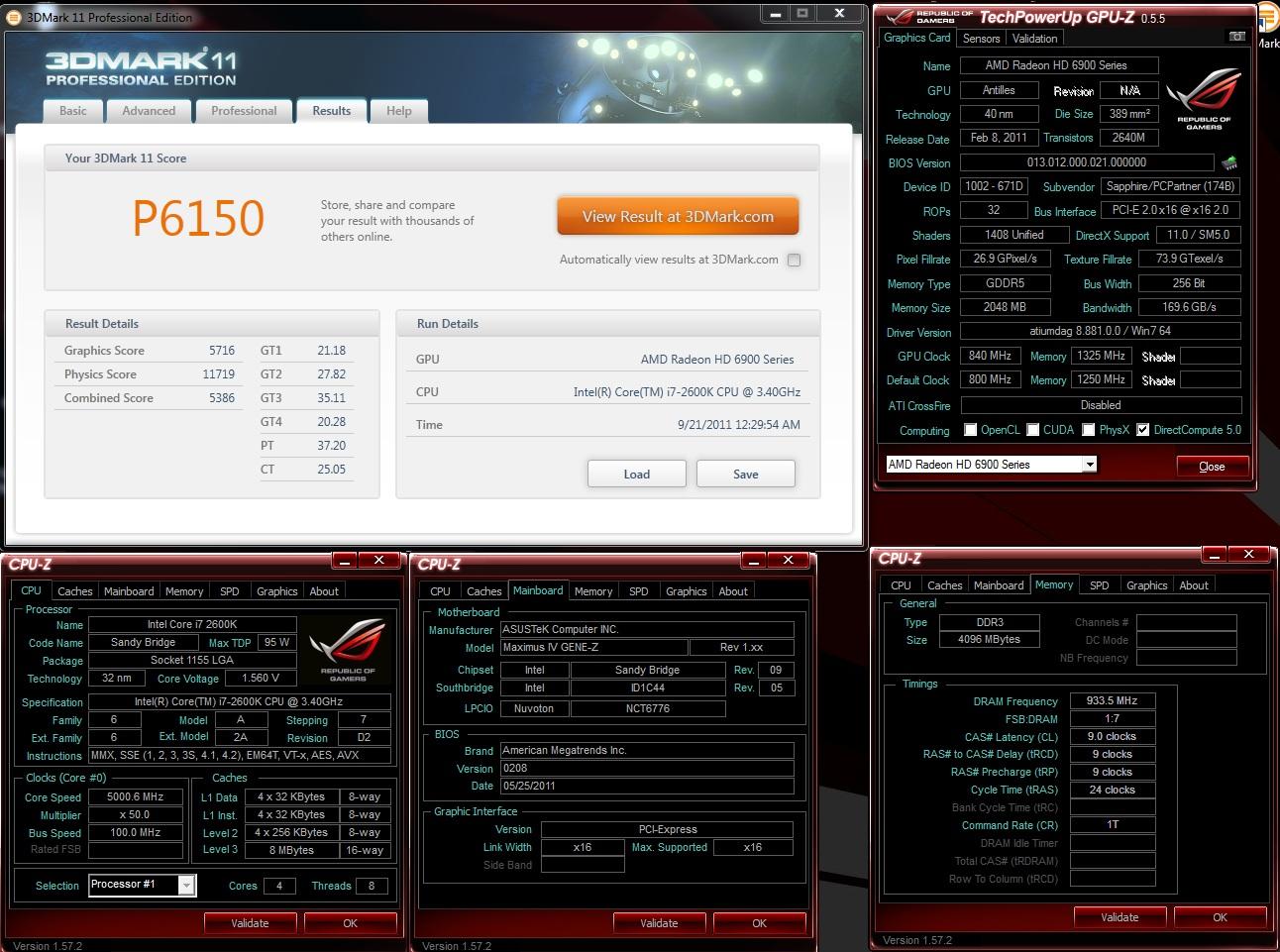Screen dimensions: 1280x952
Task: Click View Result at 3DMark.com button
Action: 678,217
